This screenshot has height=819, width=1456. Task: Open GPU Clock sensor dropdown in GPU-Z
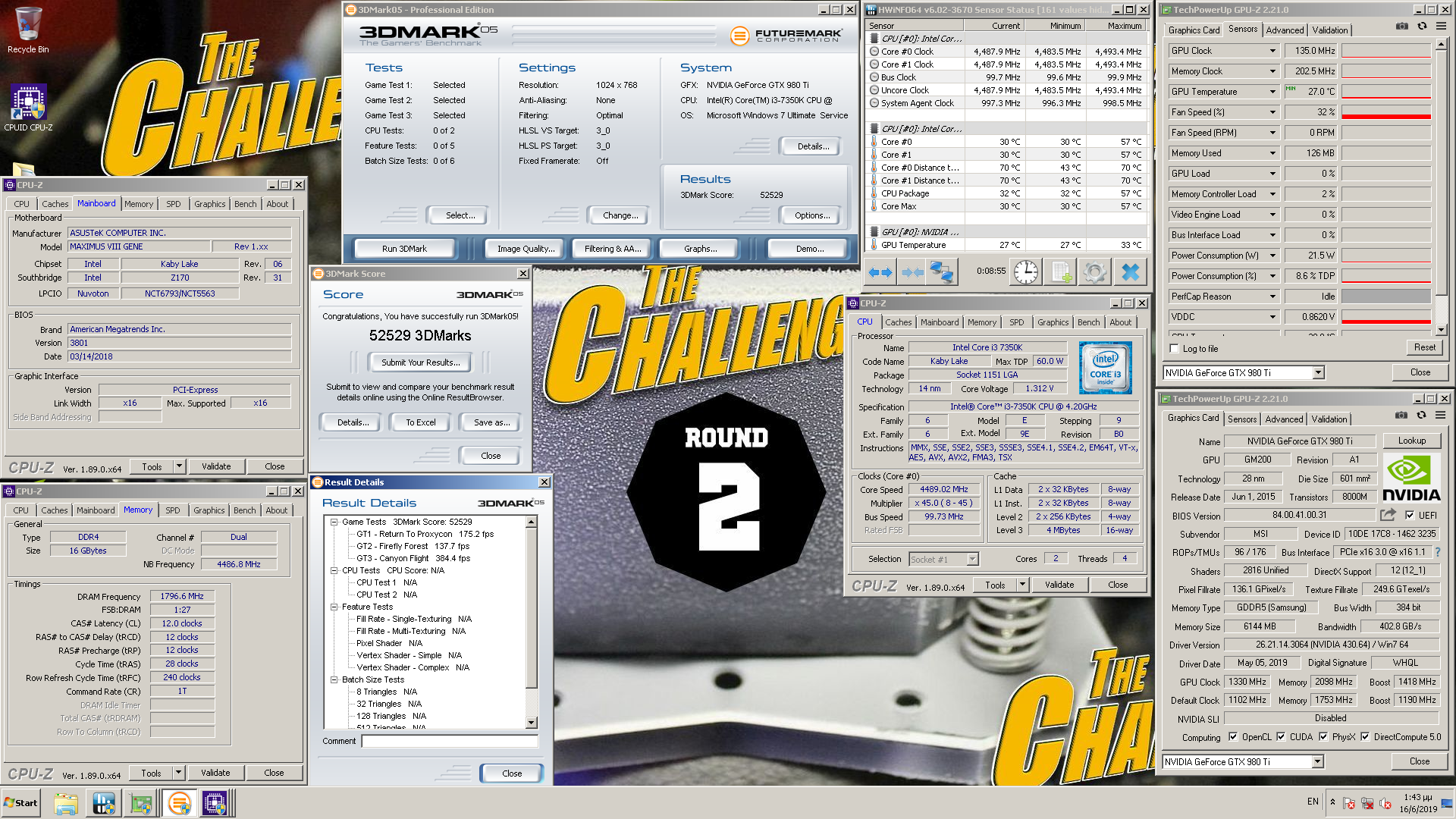pos(1272,51)
